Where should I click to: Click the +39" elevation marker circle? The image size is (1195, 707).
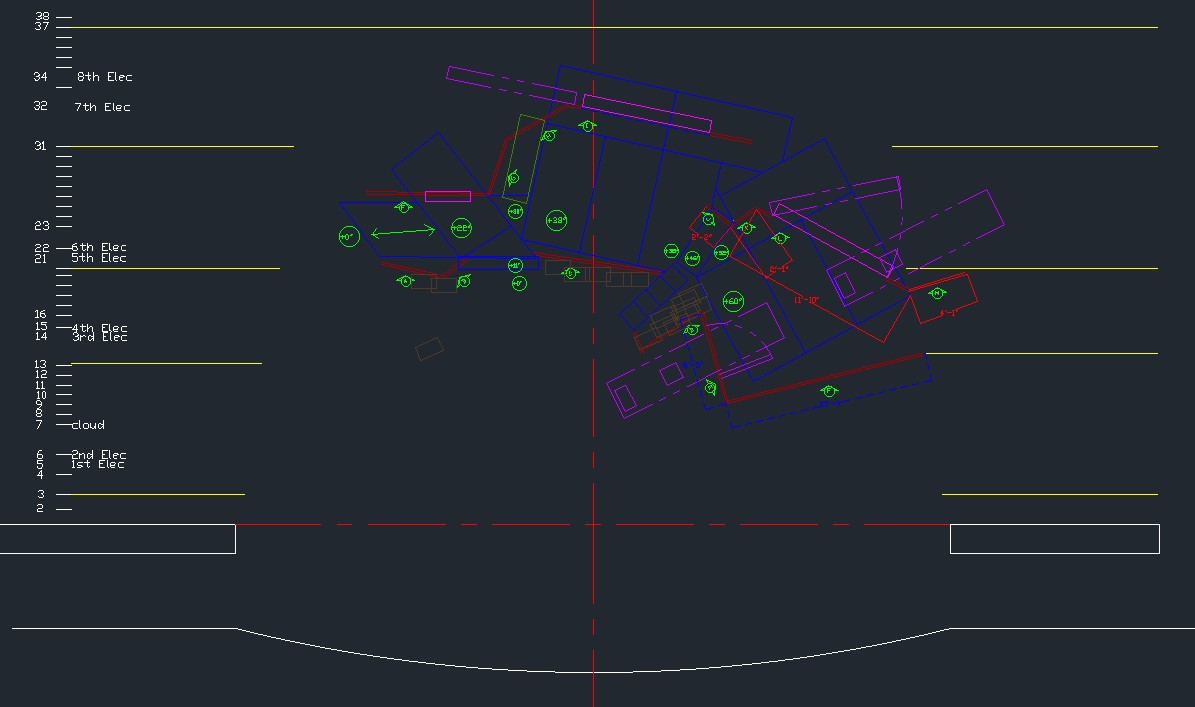tap(557, 220)
